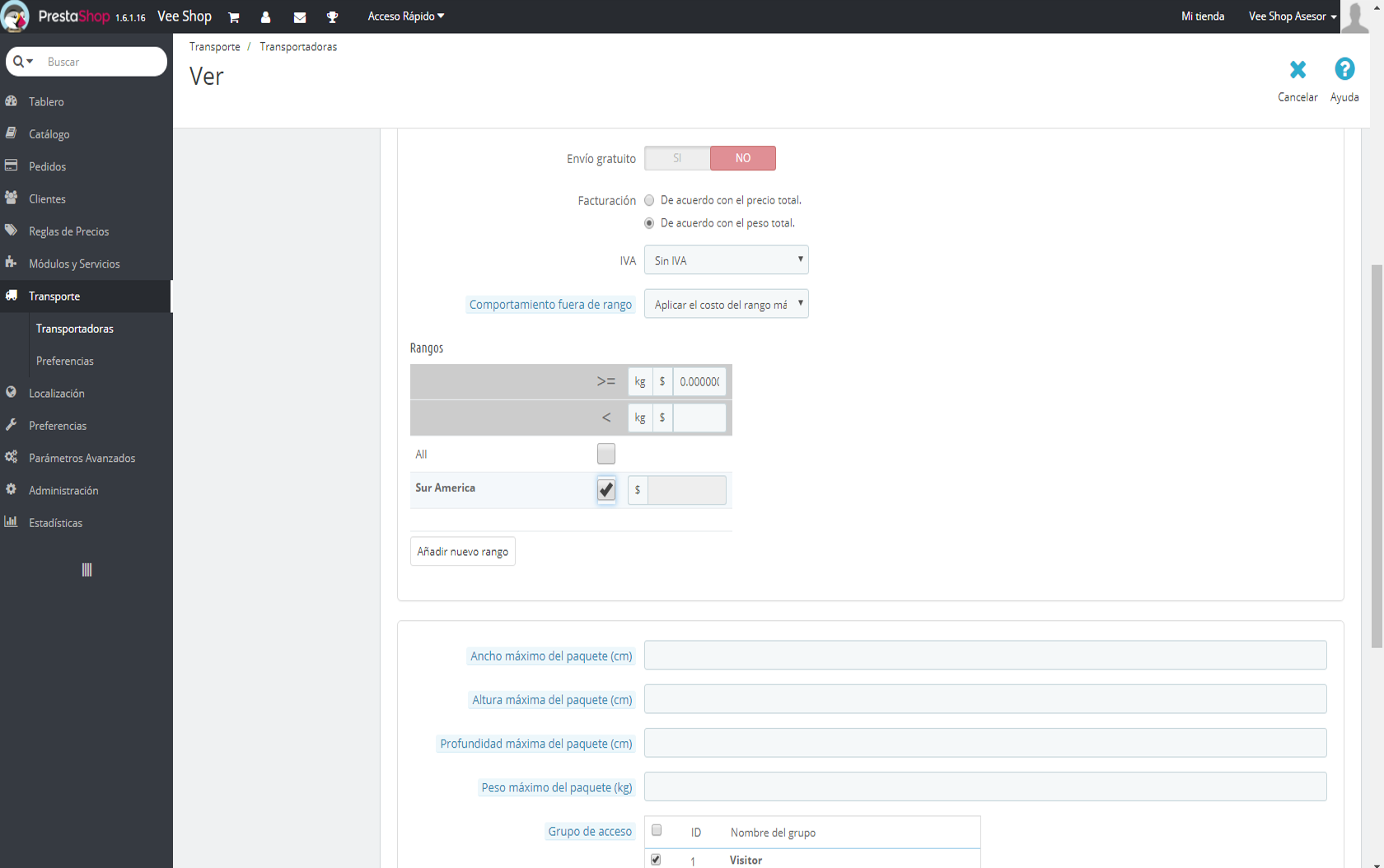This screenshot has height=868, width=1384.
Task: Open the Vee Shop Asesor account dropdown
Action: point(1293,16)
